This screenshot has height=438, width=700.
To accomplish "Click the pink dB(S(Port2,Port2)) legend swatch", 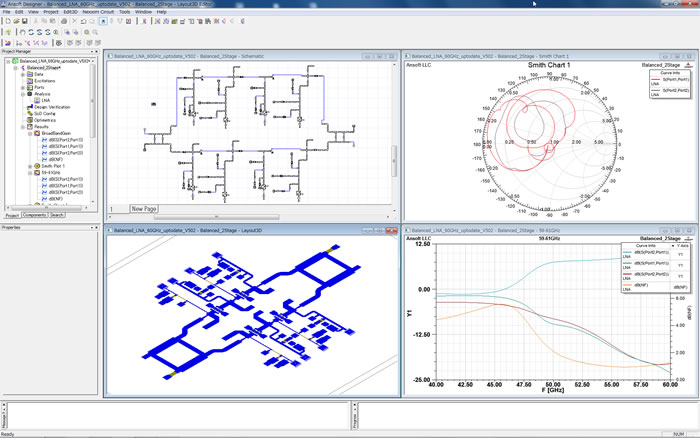I will pos(627,274).
